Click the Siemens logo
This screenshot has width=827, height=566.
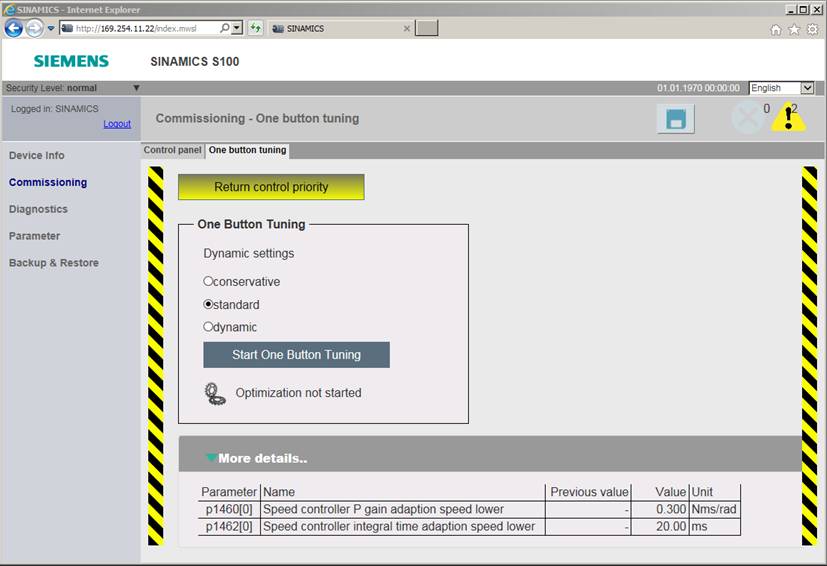point(71,61)
